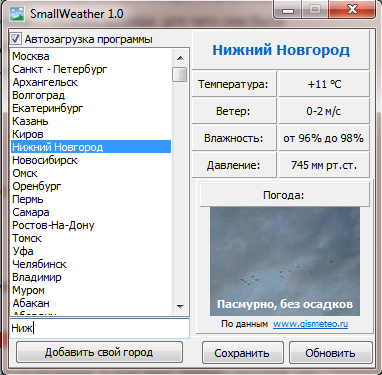
Task: Click the city list scroll down arrow
Action: pos(180,306)
